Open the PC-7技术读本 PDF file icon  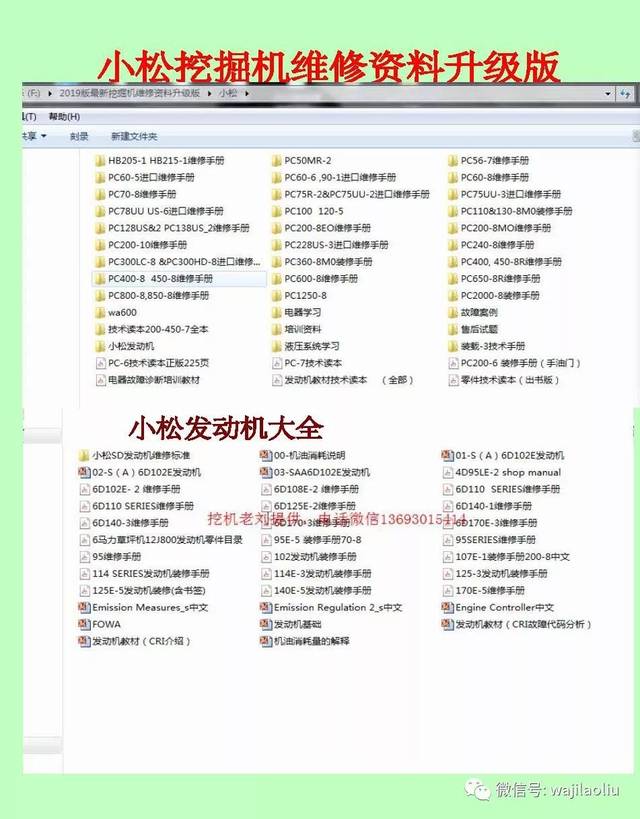click(x=277, y=363)
